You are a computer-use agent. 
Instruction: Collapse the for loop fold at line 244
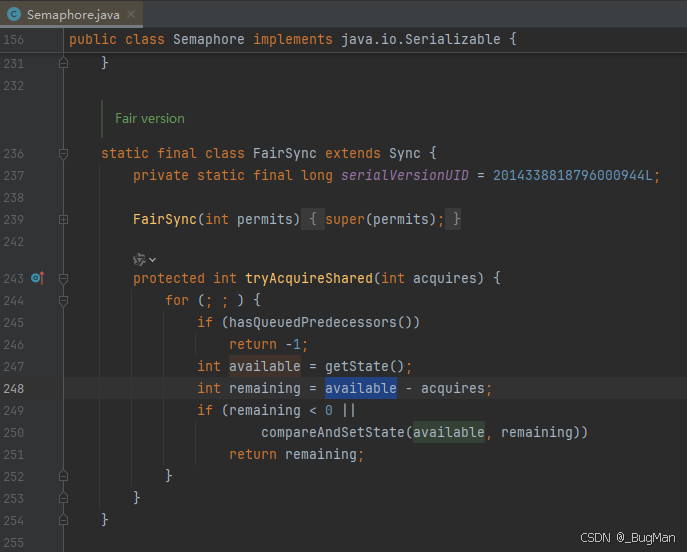63,301
